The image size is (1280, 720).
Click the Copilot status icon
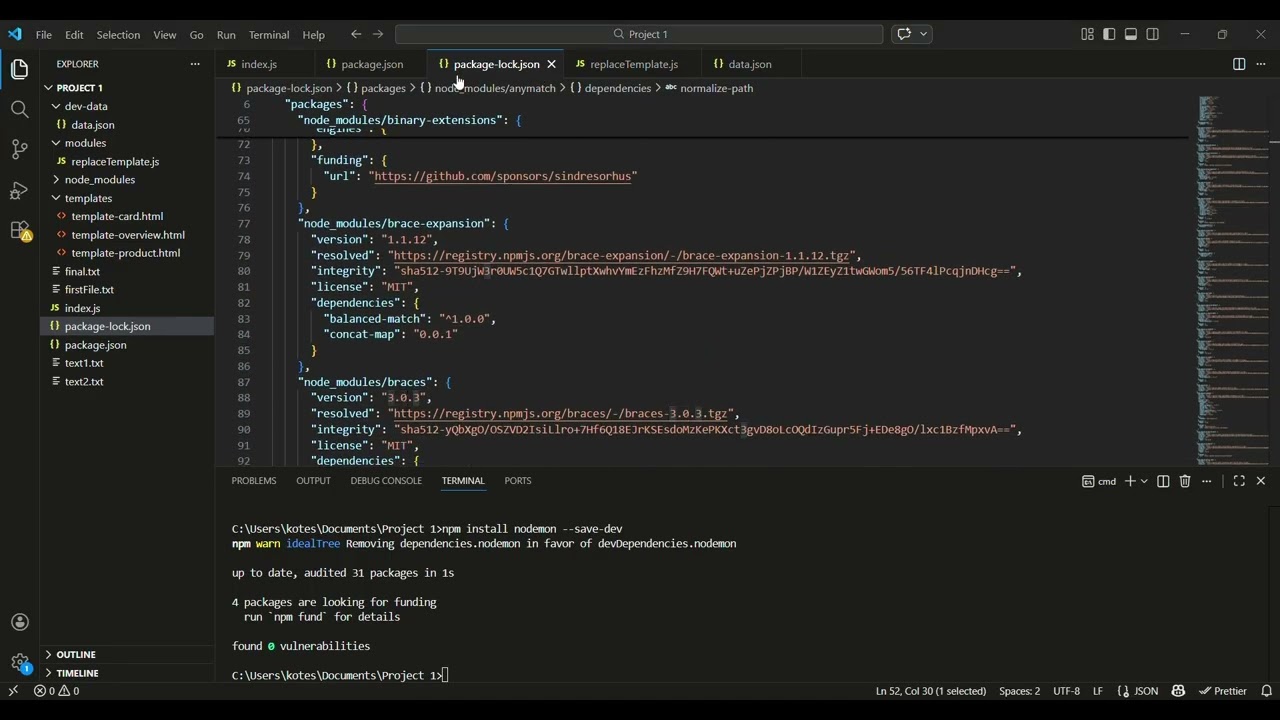click(x=1178, y=691)
